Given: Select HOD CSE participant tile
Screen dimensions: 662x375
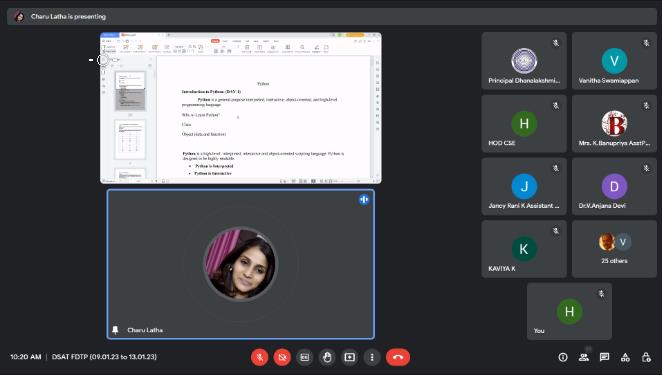Looking at the screenshot, I should tap(524, 123).
